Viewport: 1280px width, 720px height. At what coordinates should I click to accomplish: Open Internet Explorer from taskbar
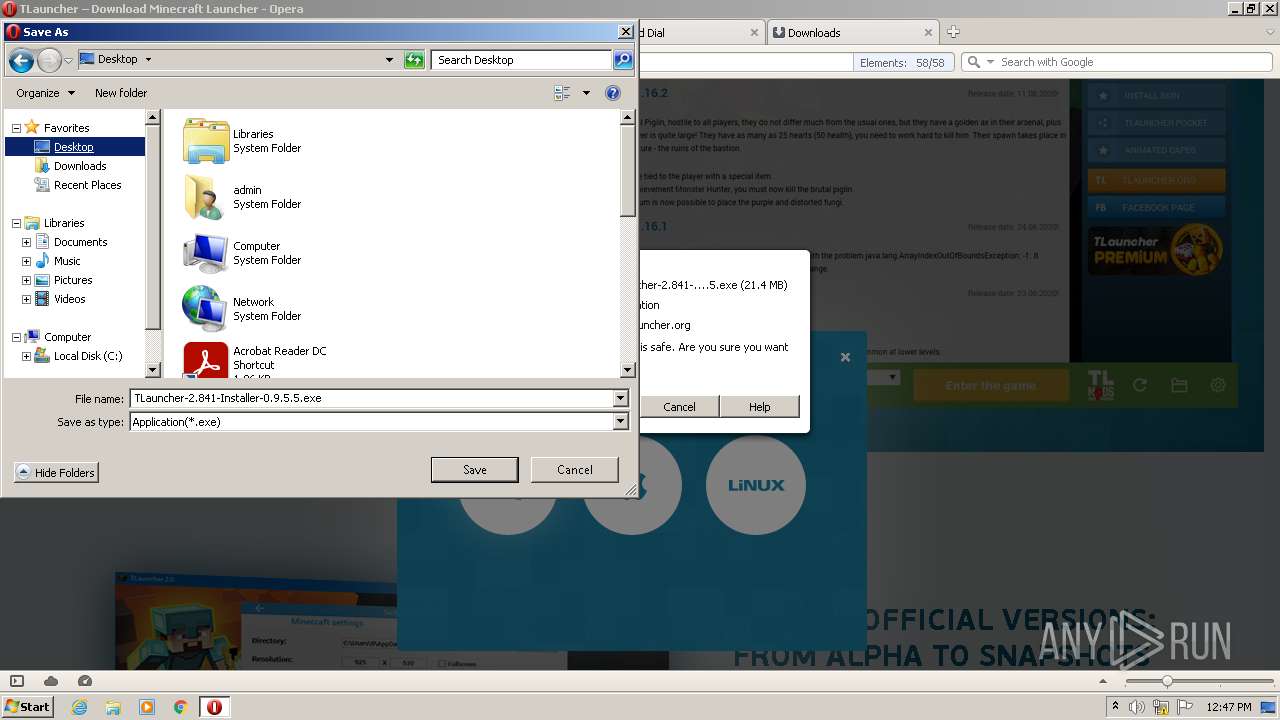[80, 707]
